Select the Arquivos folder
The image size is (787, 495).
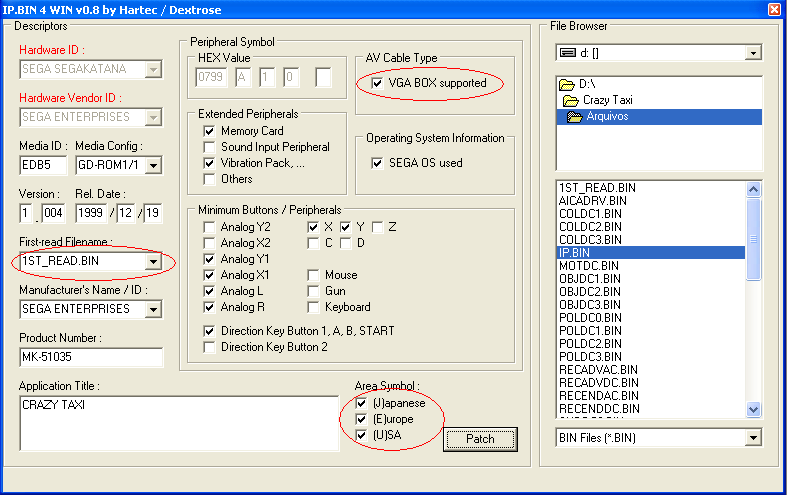(x=607, y=116)
